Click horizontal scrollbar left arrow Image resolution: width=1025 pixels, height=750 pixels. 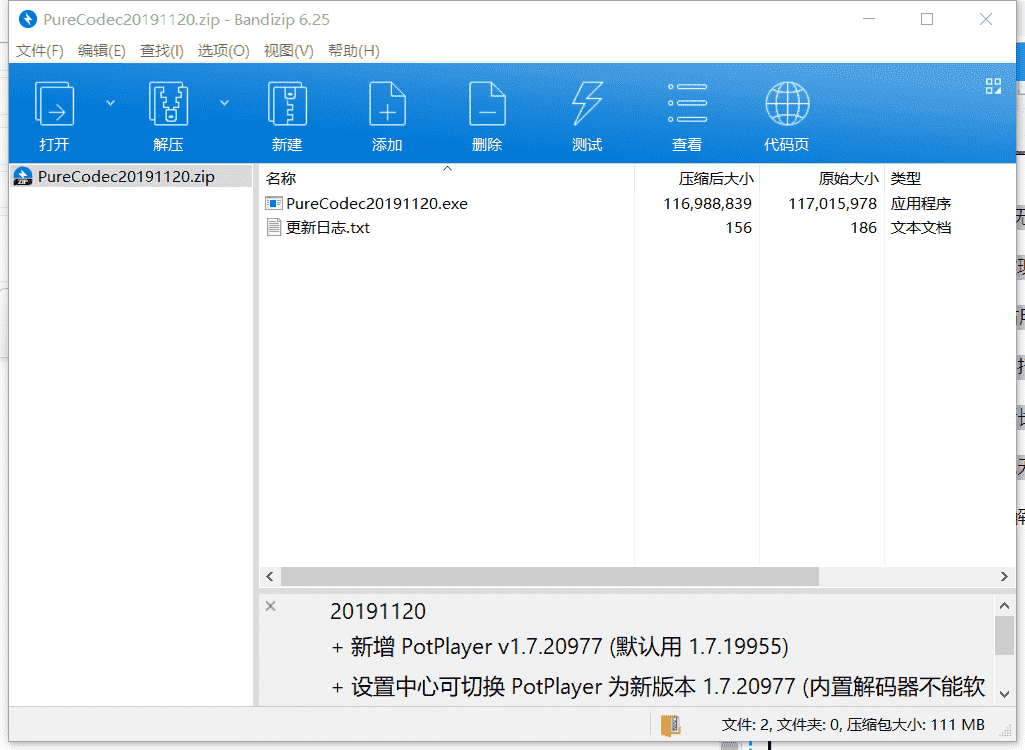pos(270,576)
